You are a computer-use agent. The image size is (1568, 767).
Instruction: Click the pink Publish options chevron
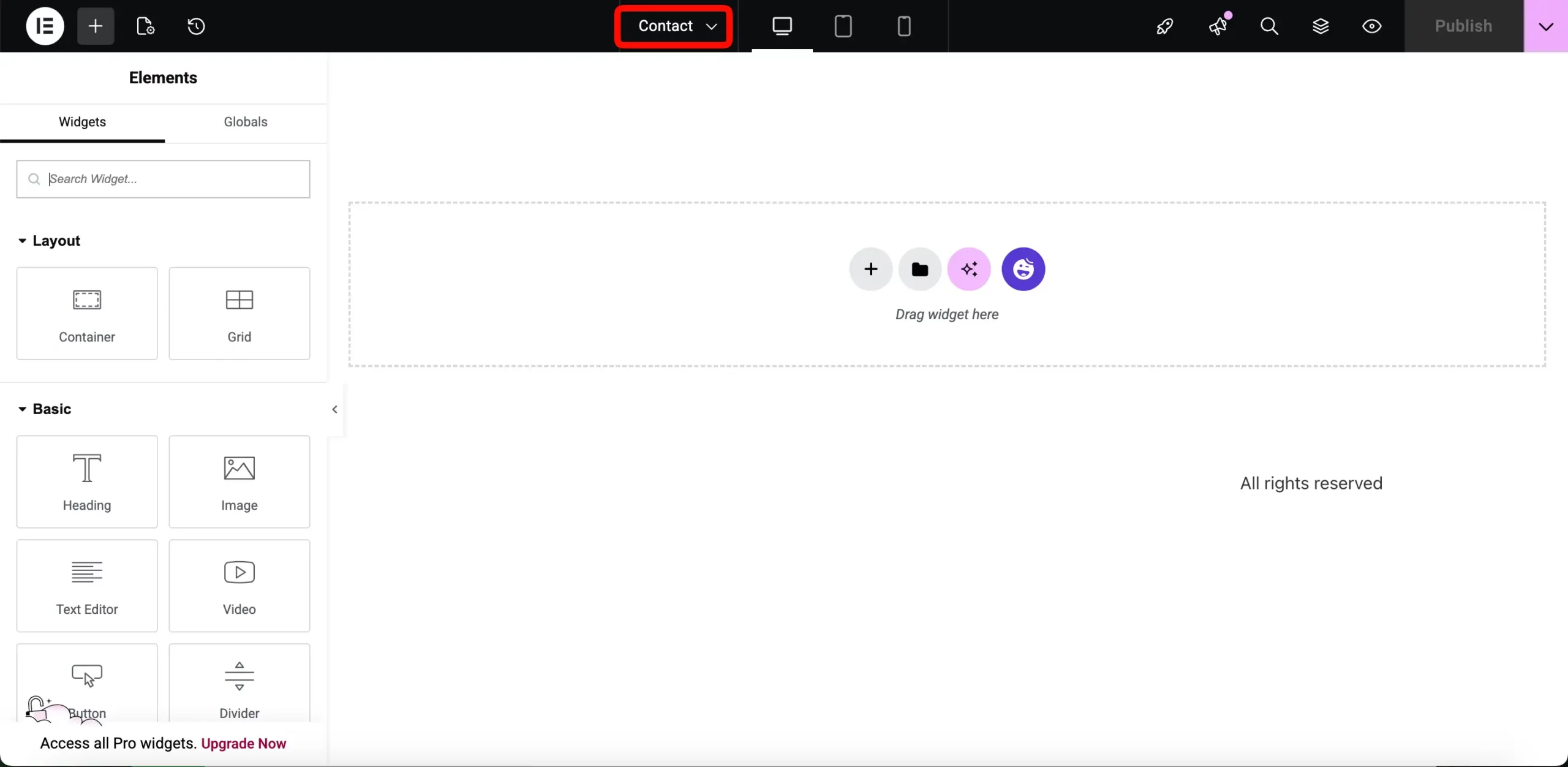pos(1546,26)
